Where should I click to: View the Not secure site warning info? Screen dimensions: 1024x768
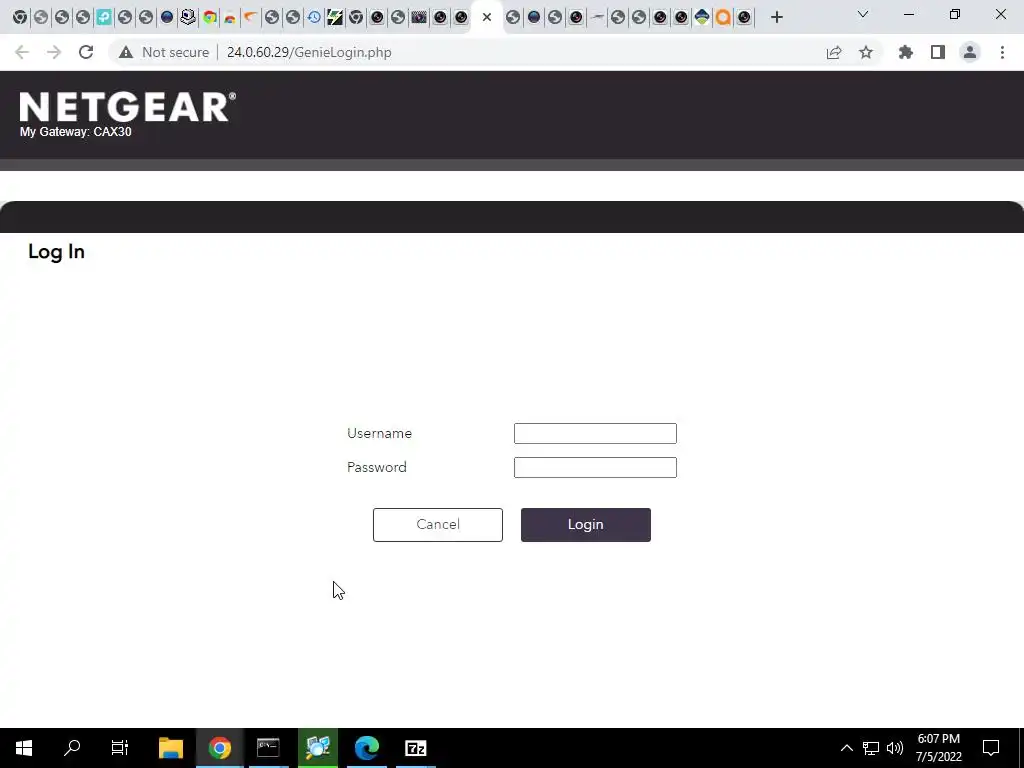pyautogui.click(x=164, y=52)
